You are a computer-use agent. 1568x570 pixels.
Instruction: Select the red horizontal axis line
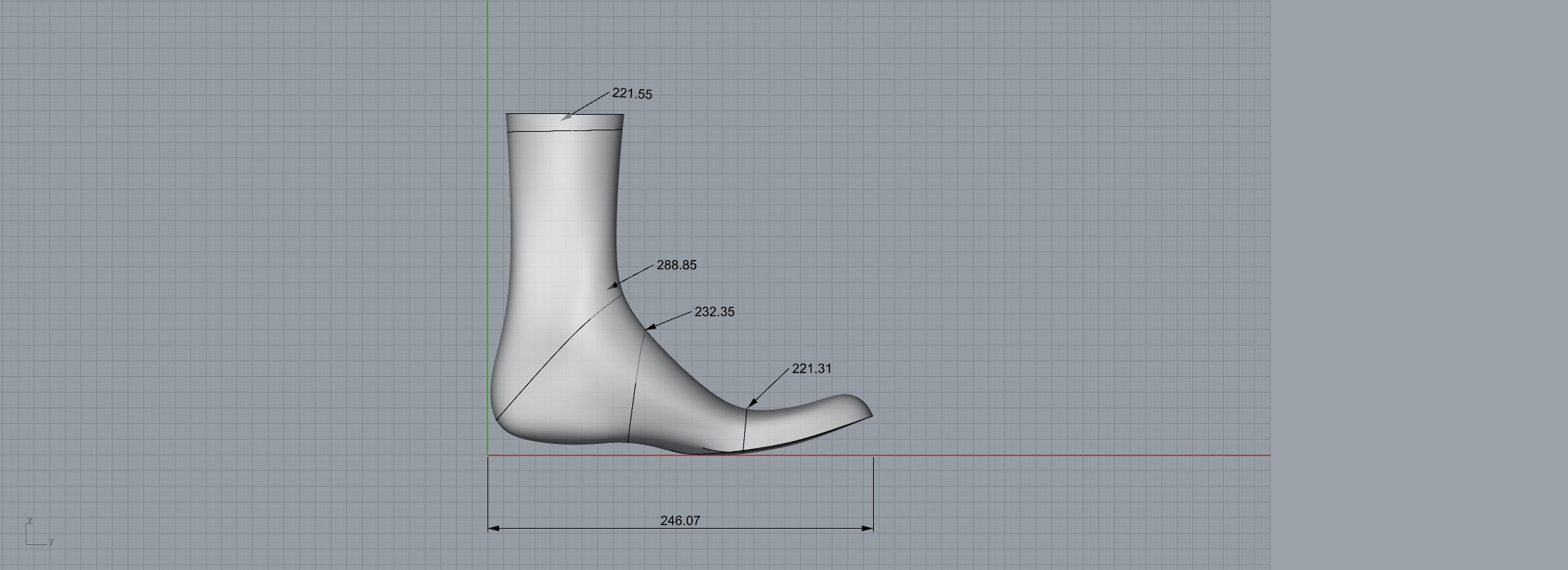click(1069, 455)
